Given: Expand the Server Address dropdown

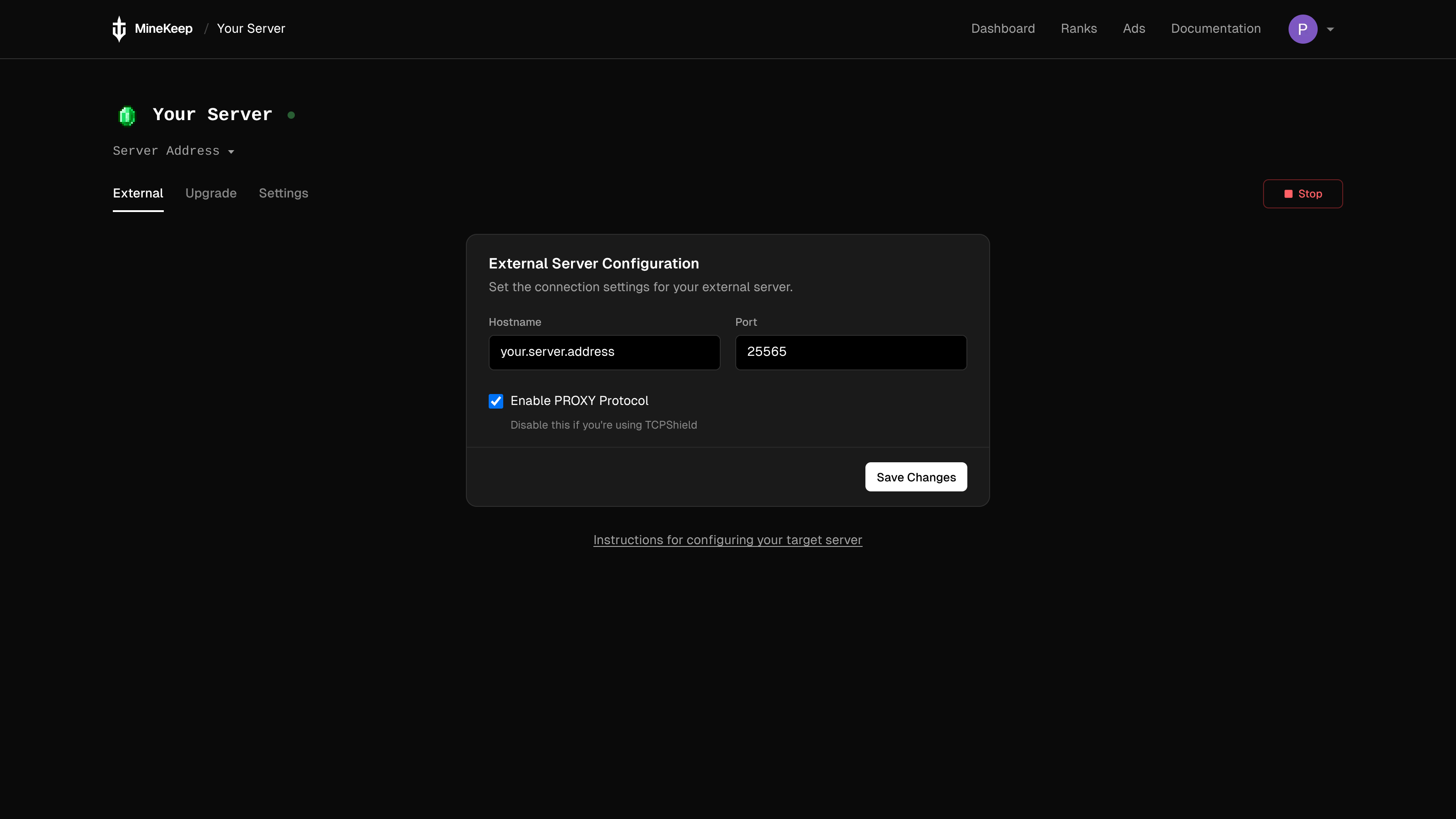Looking at the screenshot, I should (173, 151).
